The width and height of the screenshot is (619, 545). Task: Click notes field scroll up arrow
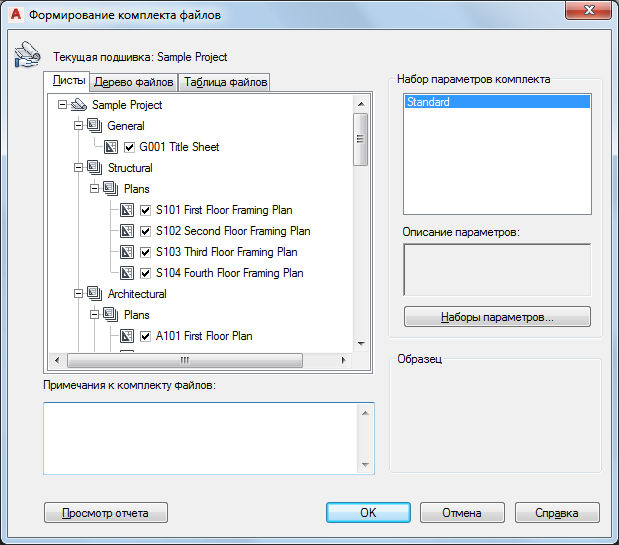pos(365,413)
